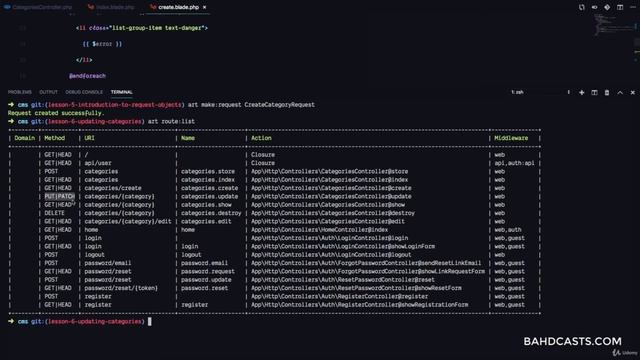
Task: Click the categories.index name cell
Action: [208, 180]
